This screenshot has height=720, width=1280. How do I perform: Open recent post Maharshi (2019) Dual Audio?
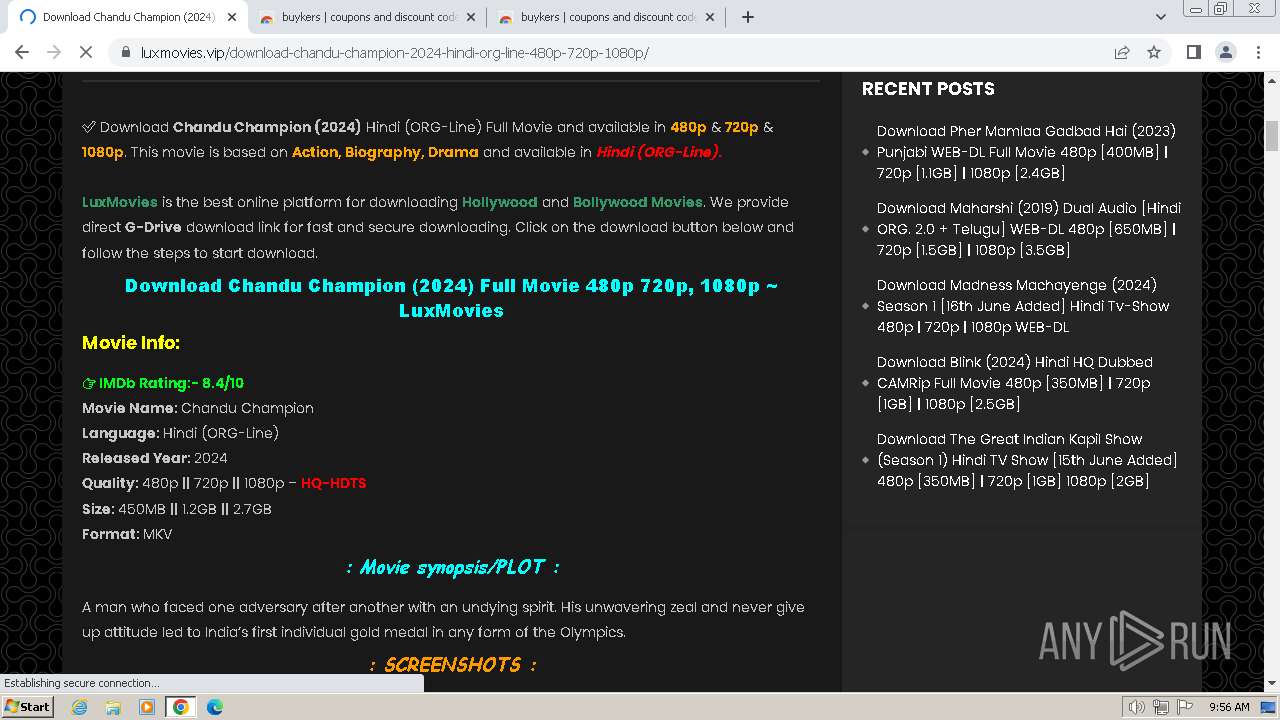[x=1029, y=229]
